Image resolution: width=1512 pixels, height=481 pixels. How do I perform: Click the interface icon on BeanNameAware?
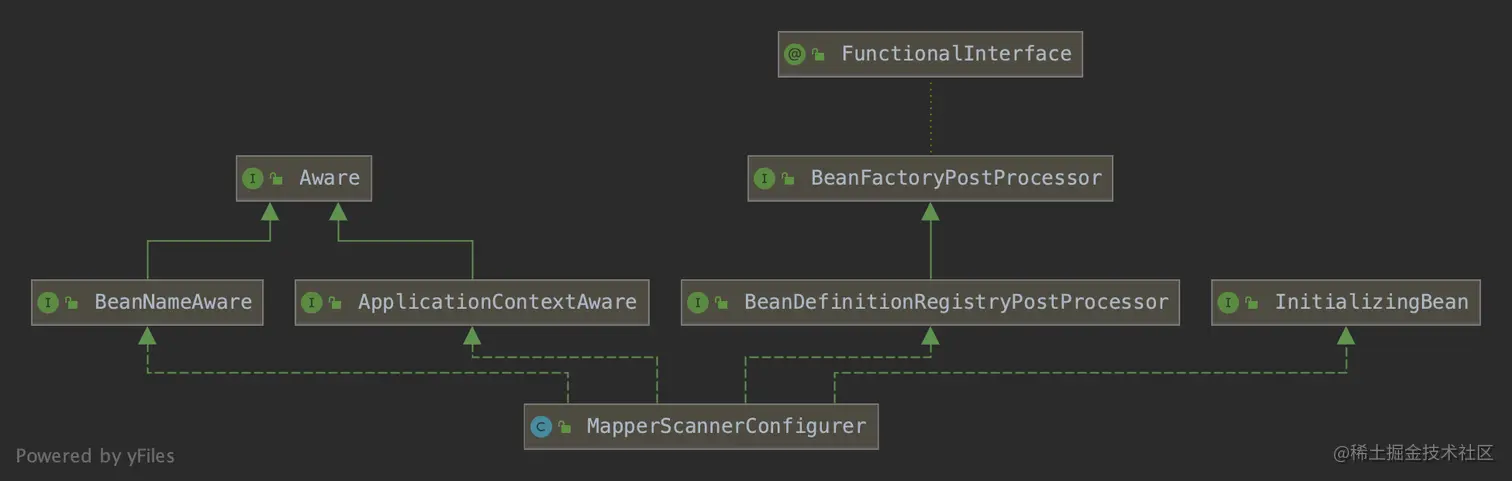(48, 302)
